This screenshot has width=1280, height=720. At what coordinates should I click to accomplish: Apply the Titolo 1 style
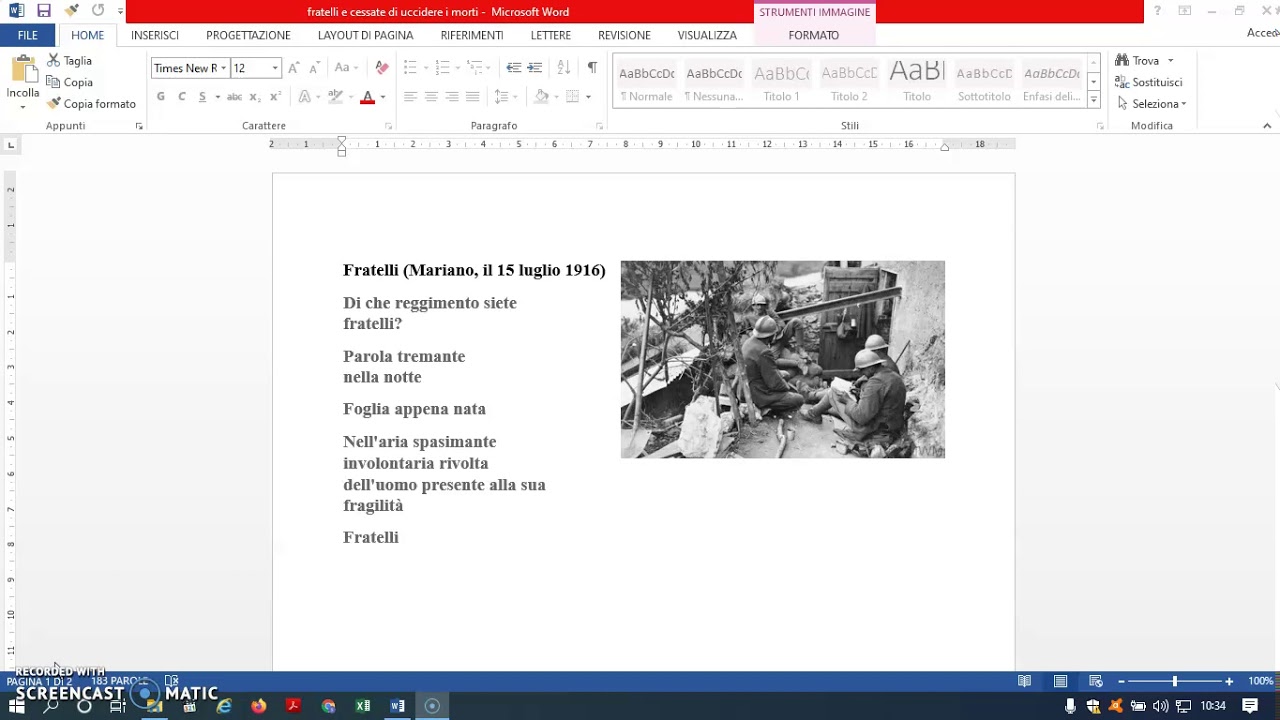click(x=781, y=82)
